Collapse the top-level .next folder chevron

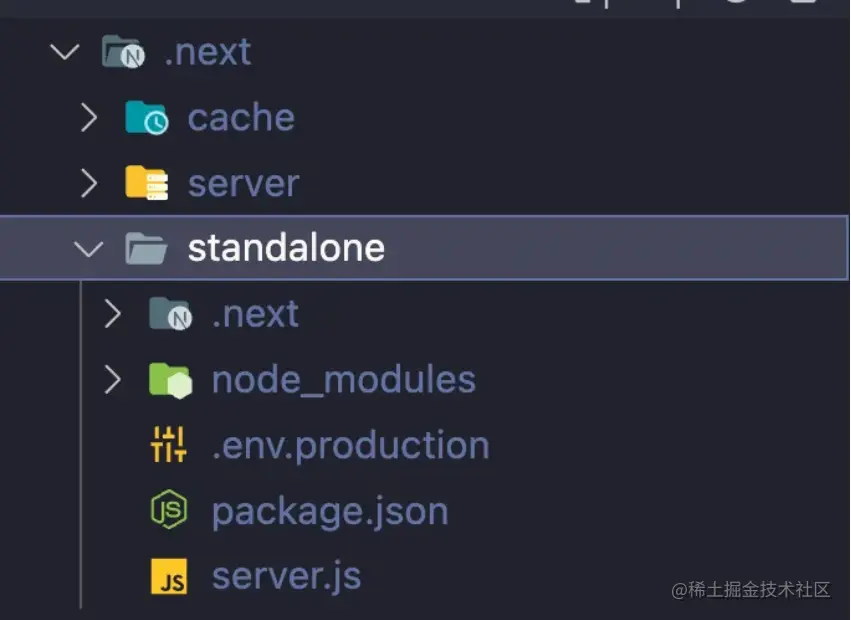point(65,52)
